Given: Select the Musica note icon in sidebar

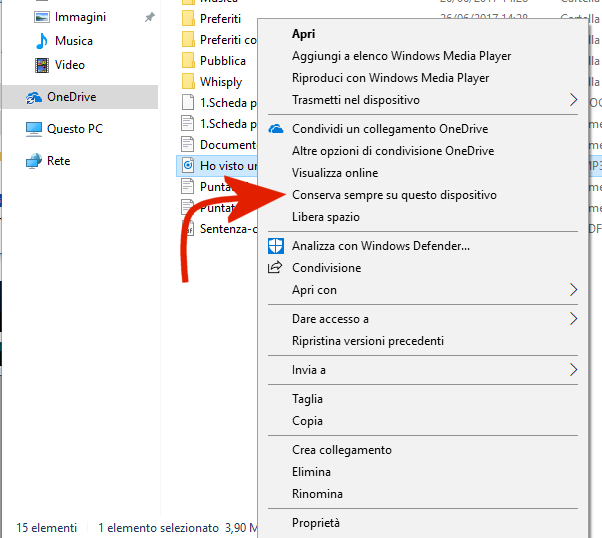Looking at the screenshot, I should [x=41, y=41].
